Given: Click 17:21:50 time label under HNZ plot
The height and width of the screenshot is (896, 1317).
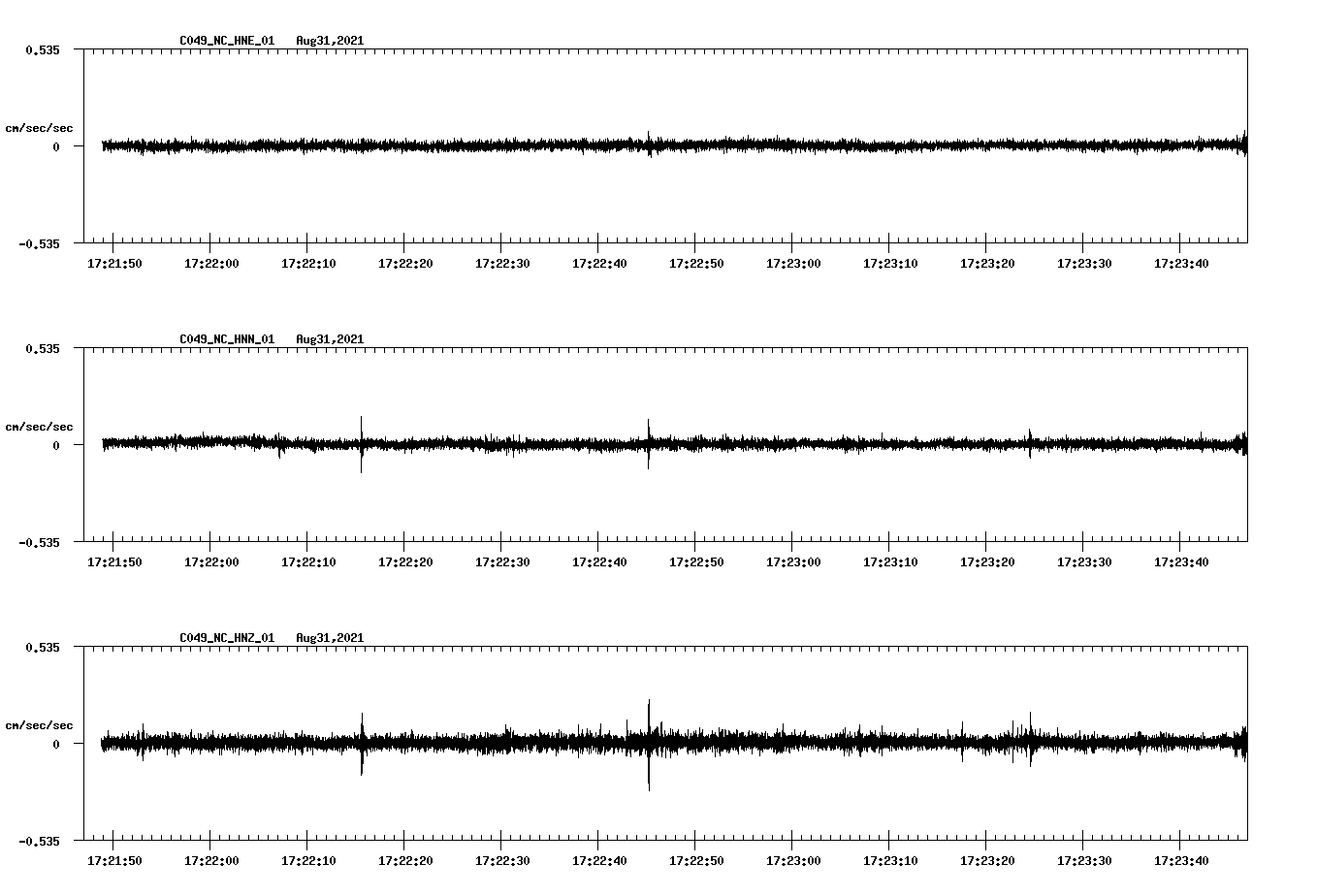Looking at the screenshot, I should click(x=114, y=860).
